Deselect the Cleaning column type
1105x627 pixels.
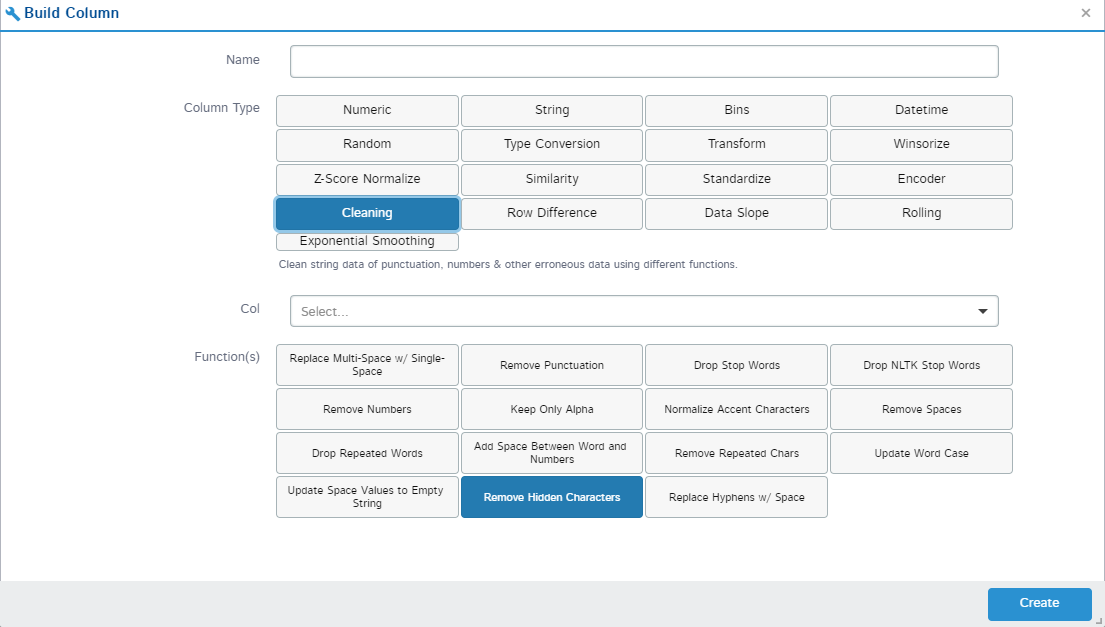coord(367,213)
